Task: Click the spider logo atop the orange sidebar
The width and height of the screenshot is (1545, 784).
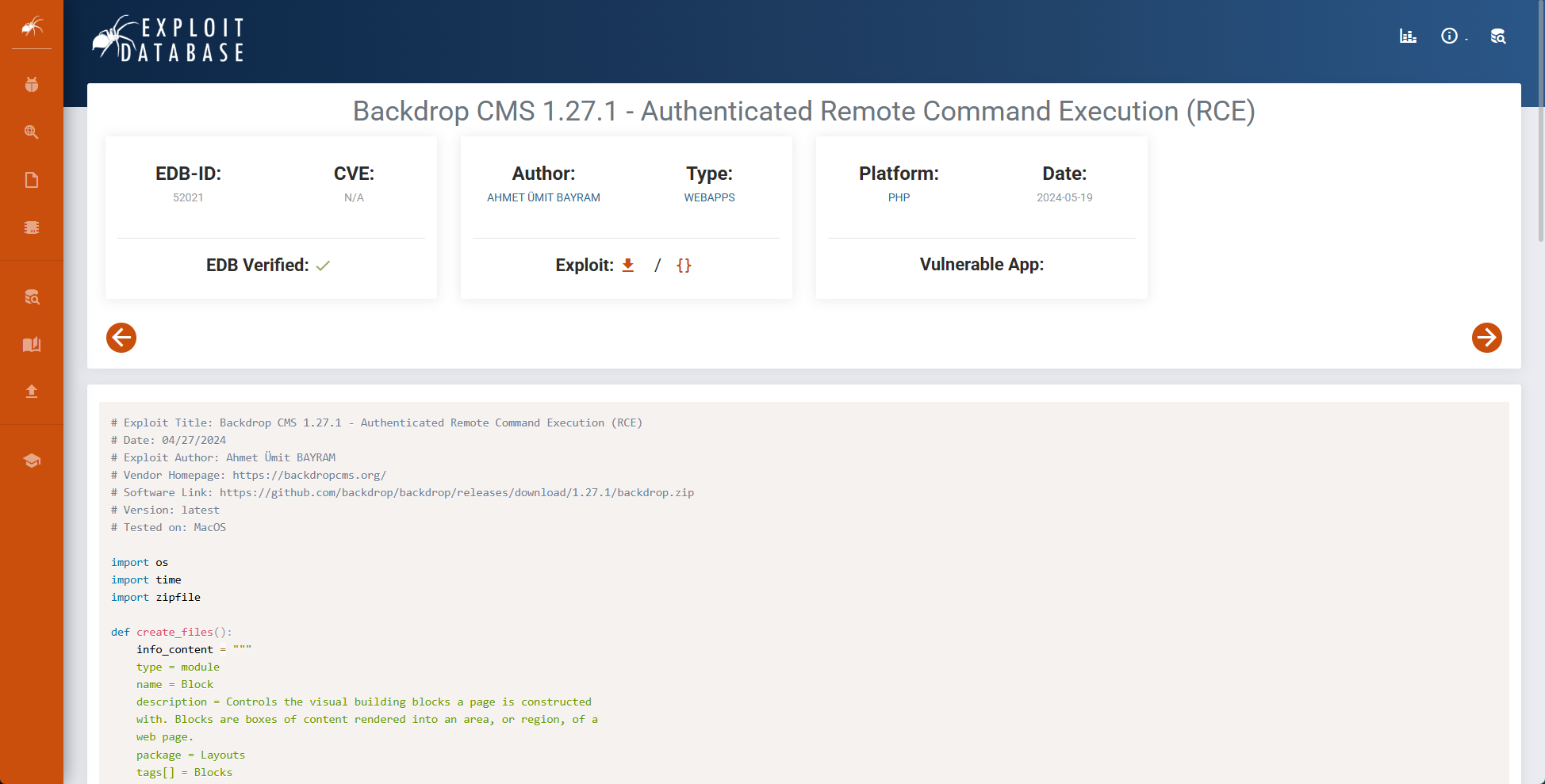Action: pos(32,27)
